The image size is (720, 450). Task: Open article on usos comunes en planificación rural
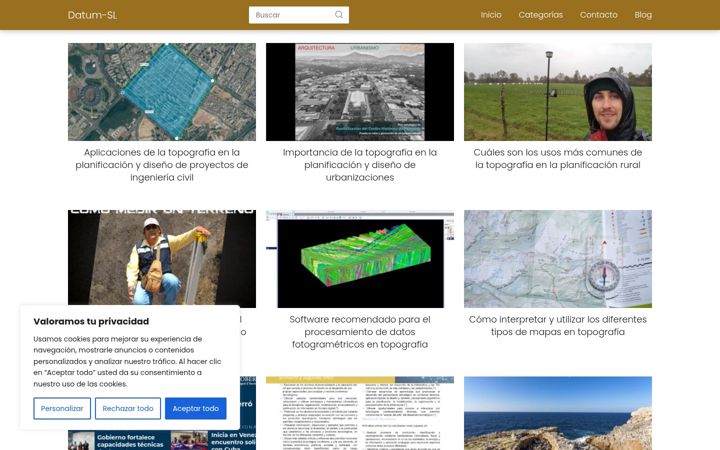pos(557,158)
